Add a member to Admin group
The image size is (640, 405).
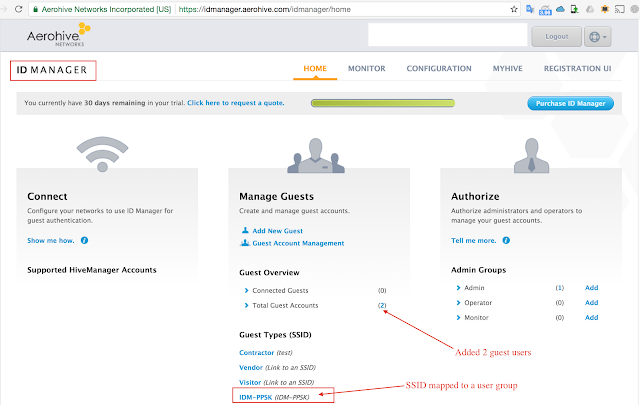pos(591,288)
